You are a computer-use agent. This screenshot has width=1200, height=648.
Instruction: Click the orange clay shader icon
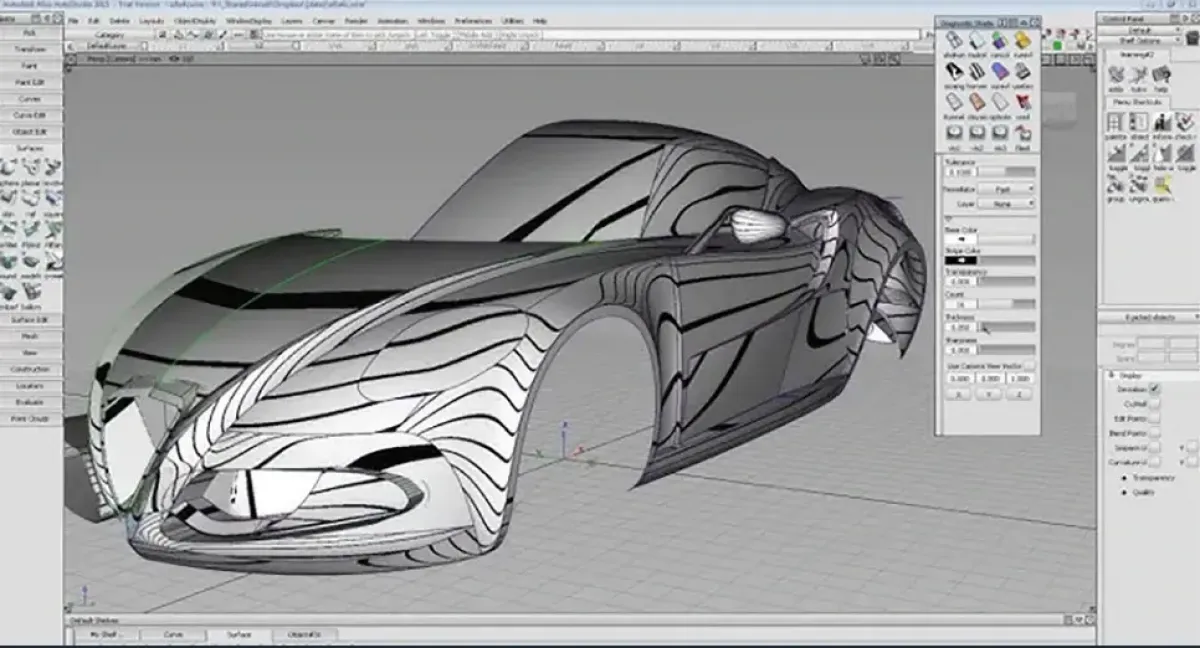click(977, 102)
